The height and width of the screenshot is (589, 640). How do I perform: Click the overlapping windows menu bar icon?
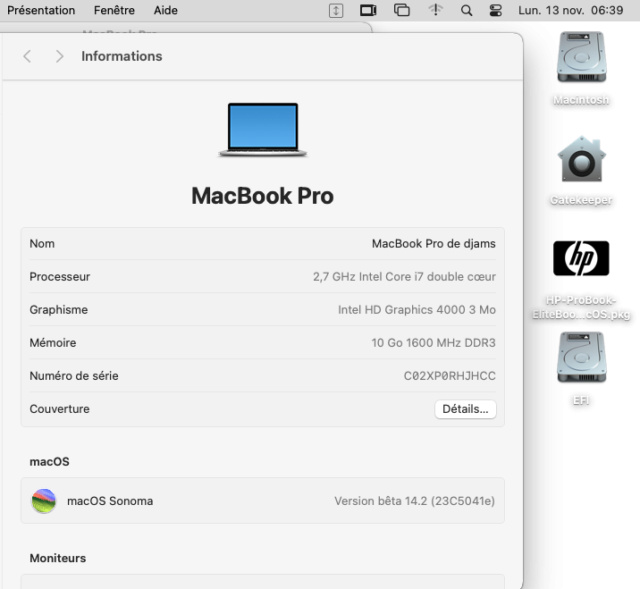tap(402, 10)
